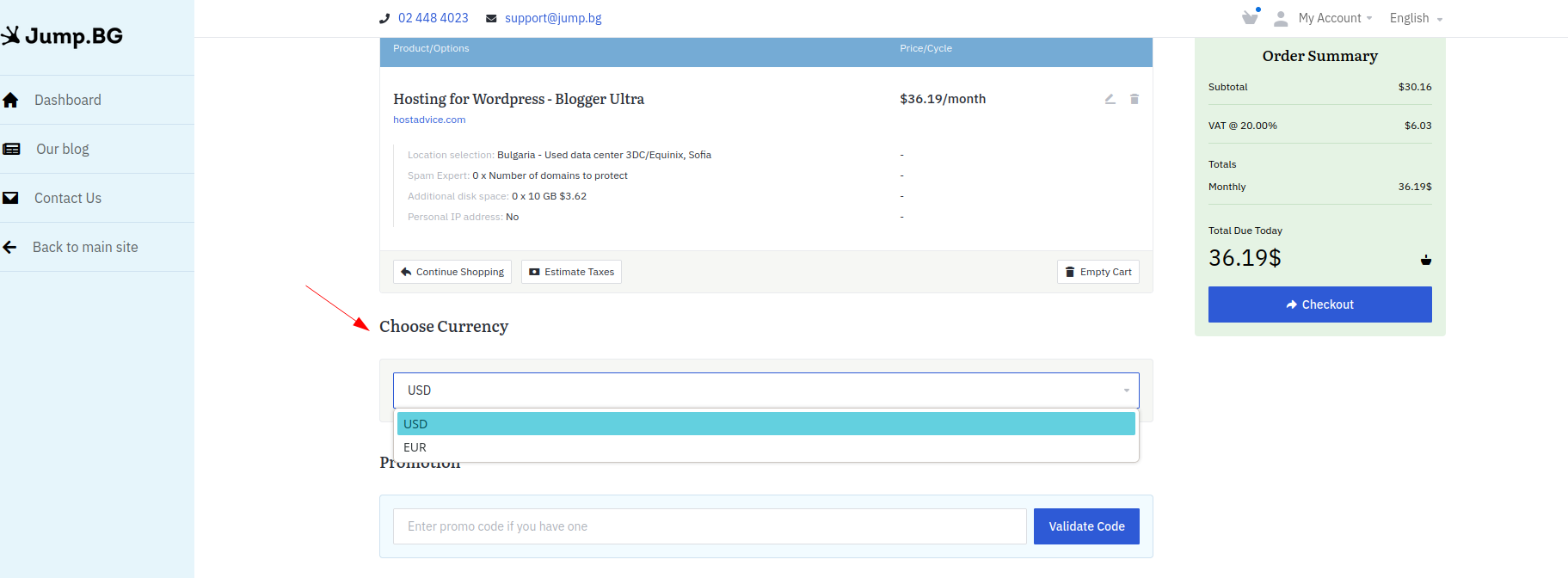The width and height of the screenshot is (1568, 578).
Task: Click the phone icon in the header
Action: pyautogui.click(x=384, y=18)
